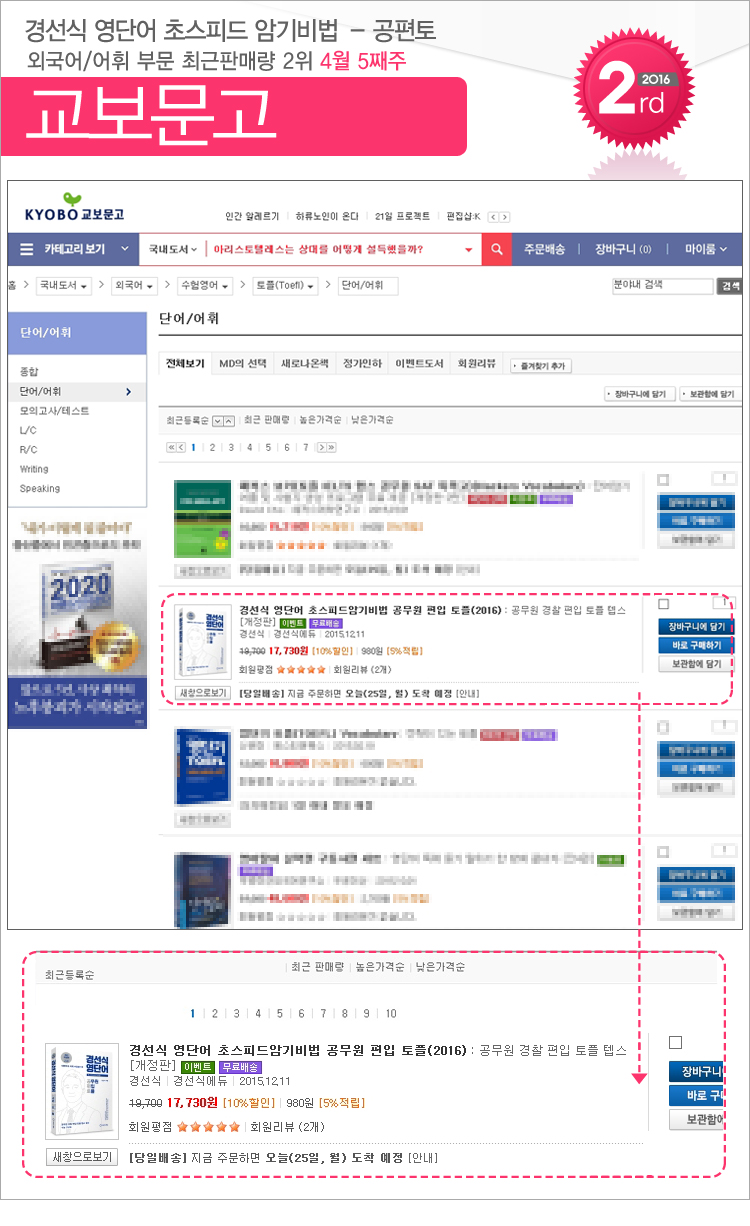Switch to the MD의 선택 tab
Viewport: 750px width, 1226px height.
243,364
